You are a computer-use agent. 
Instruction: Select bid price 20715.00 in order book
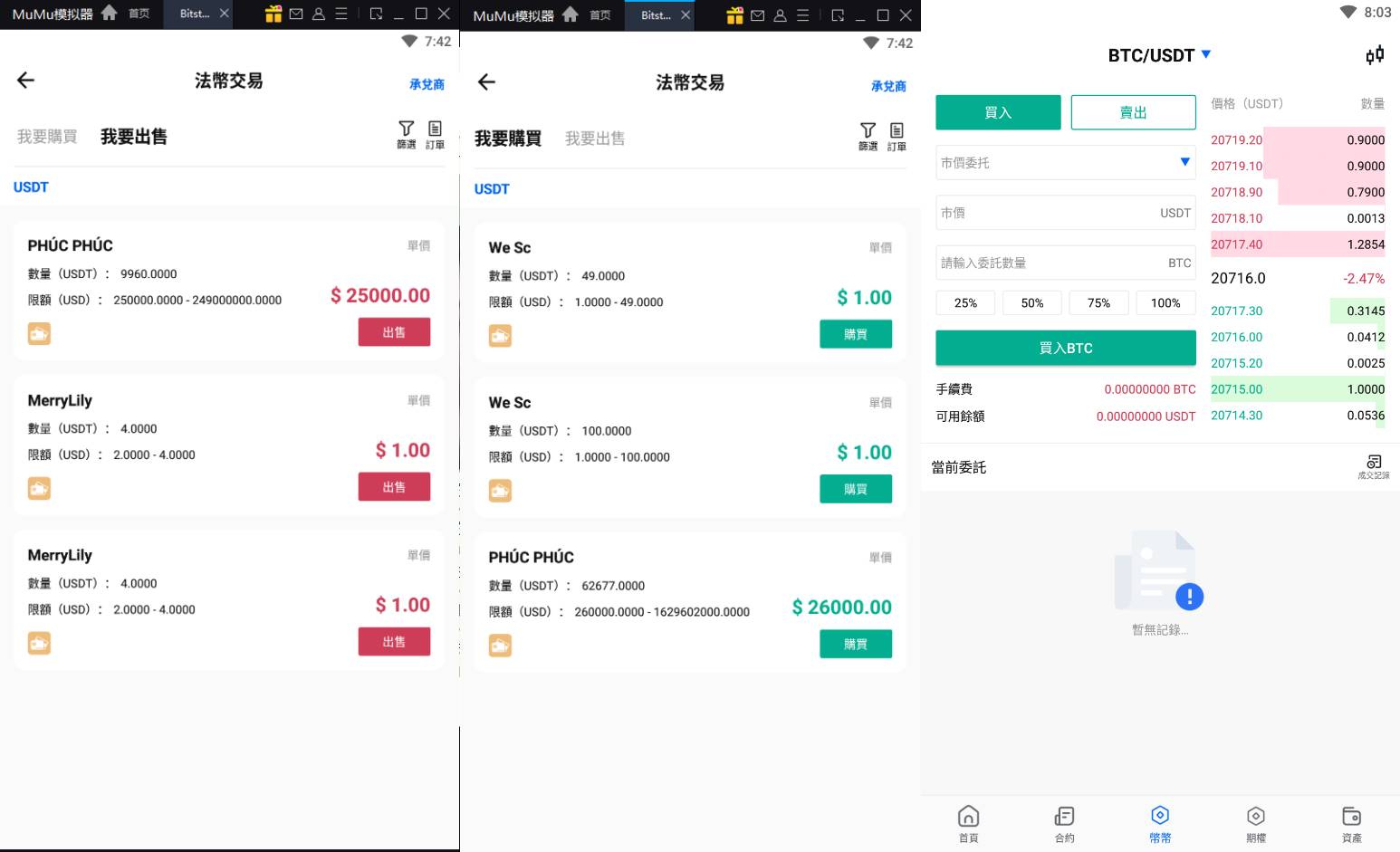point(1236,389)
